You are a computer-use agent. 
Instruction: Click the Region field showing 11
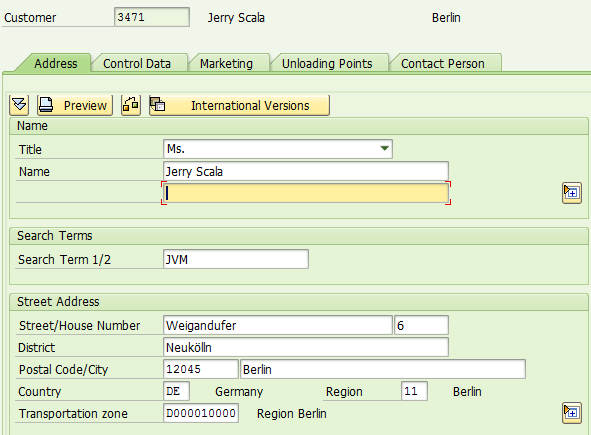click(414, 391)
